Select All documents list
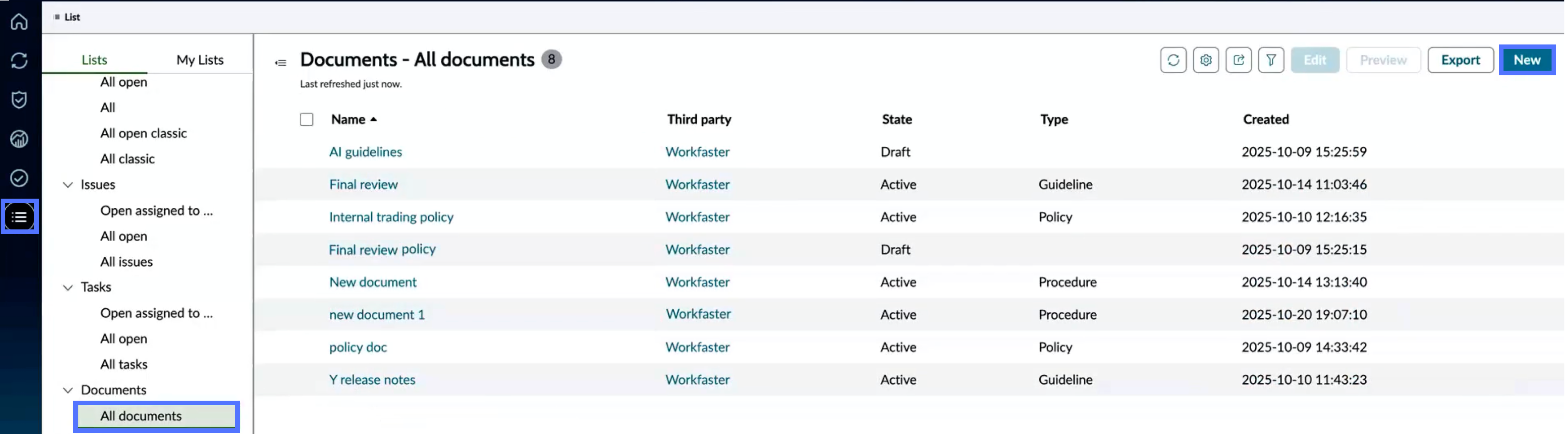The image size is (1568, 434). click(157, 416)
